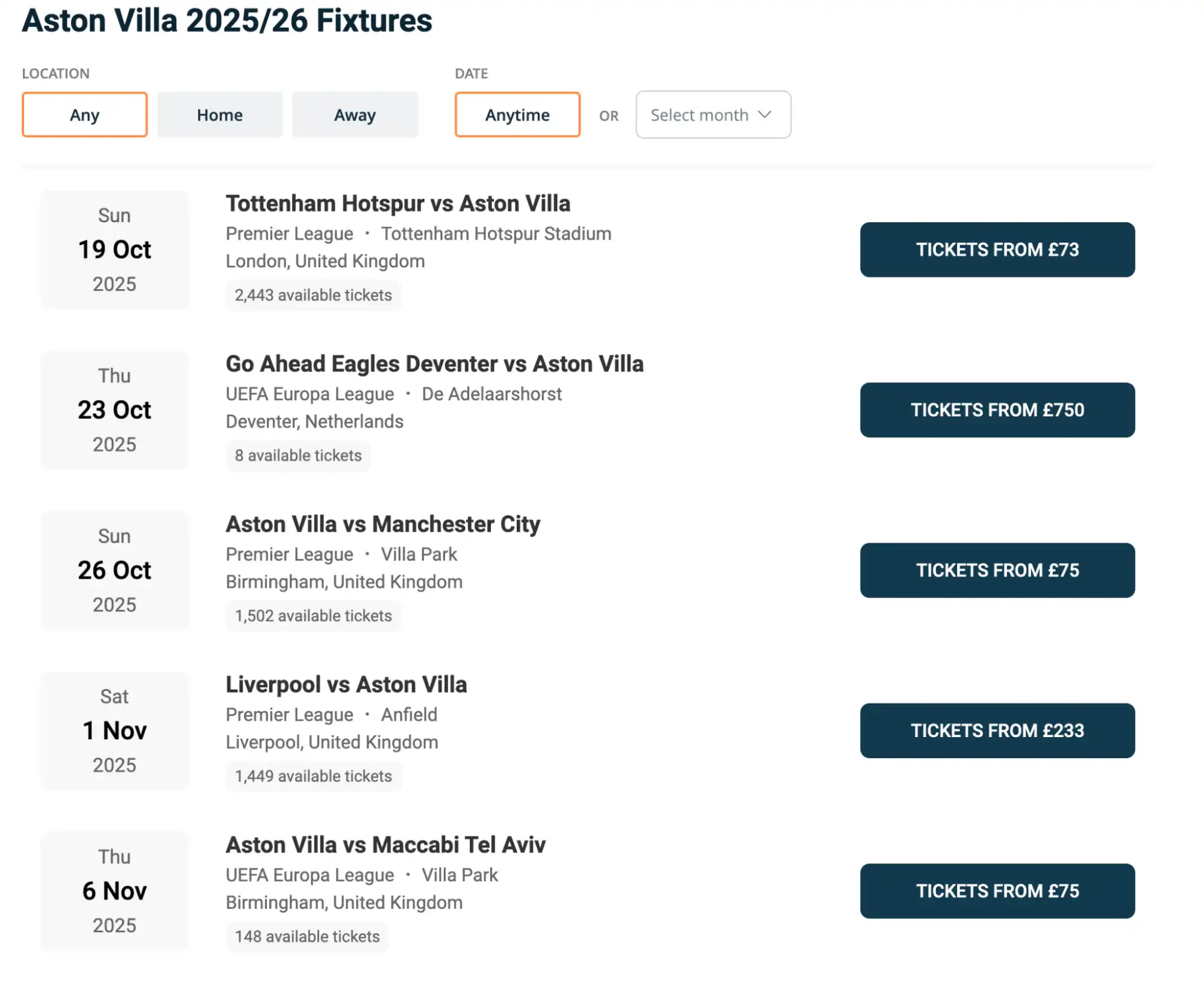Select the Home fixtures filter
The width and height of the screenshot is (1204, 987).
(x=219, y=114)
